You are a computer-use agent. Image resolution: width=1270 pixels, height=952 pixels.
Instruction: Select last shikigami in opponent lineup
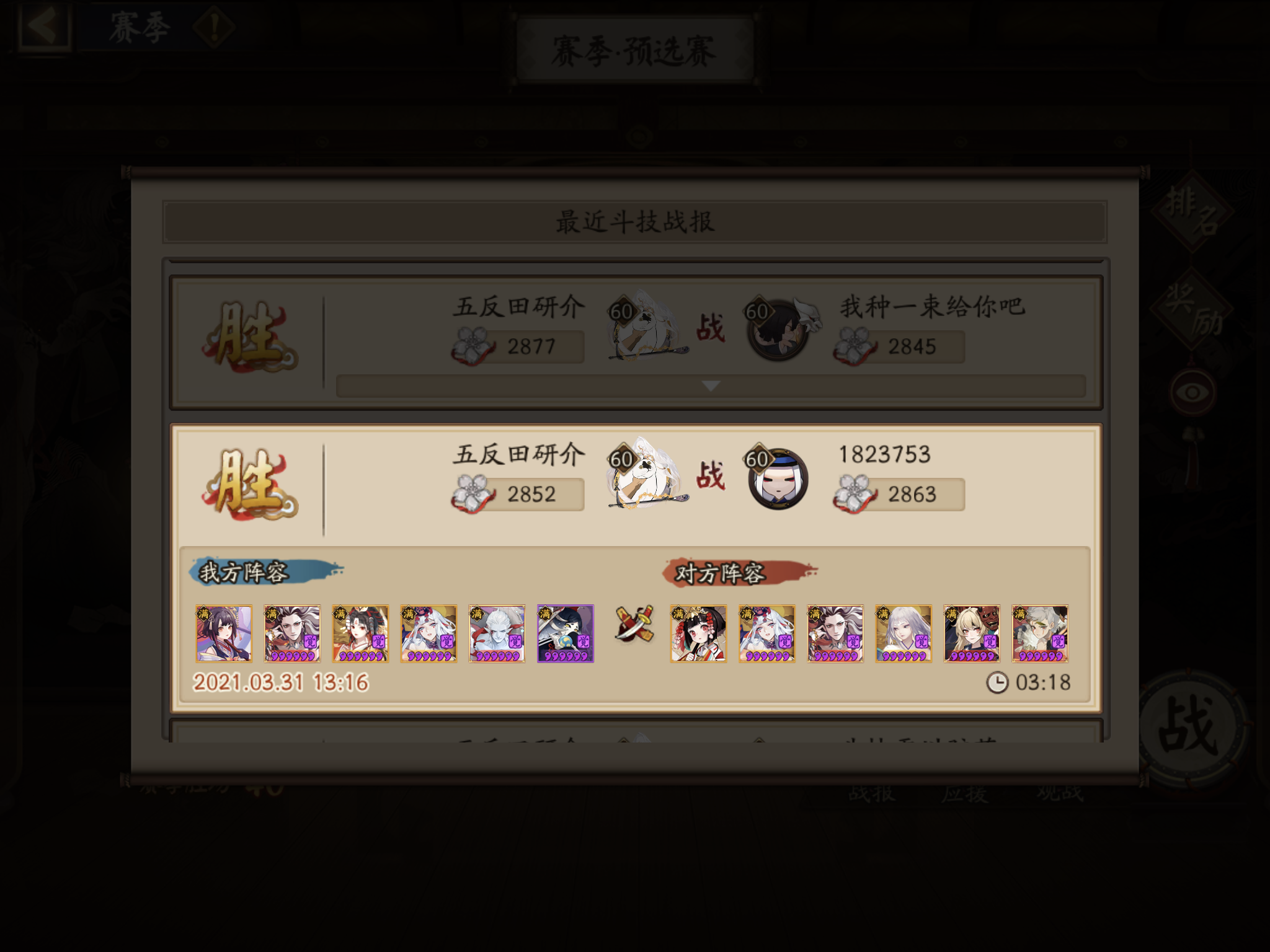[1040, 633]
